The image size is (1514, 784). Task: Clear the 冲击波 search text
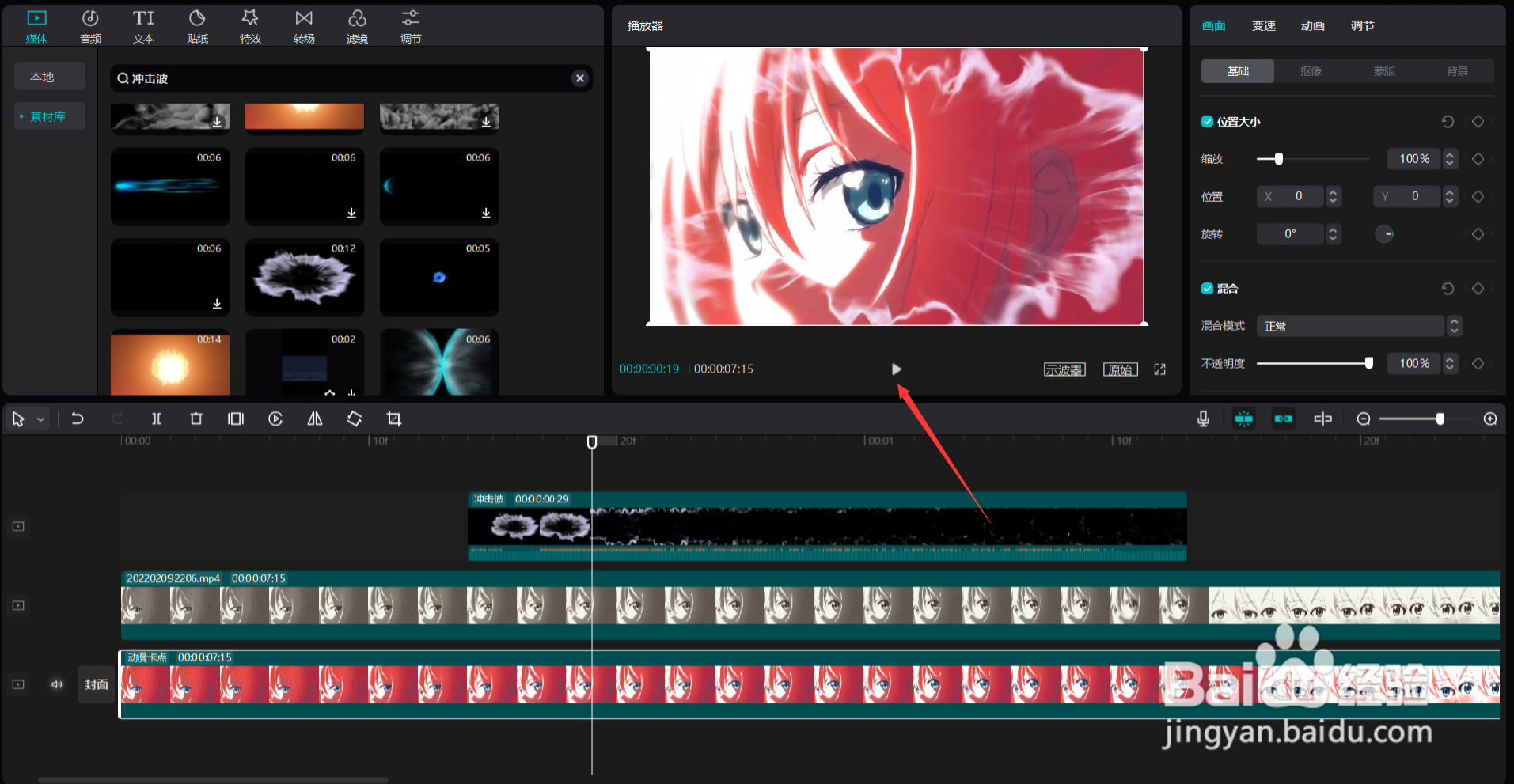point(580,78)
